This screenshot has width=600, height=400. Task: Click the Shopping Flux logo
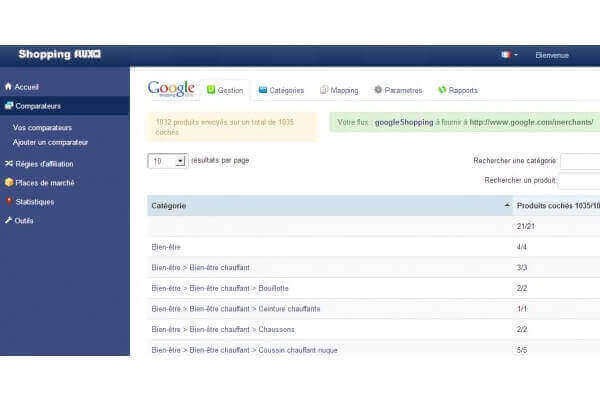pyautogui.click(x=60, y=54)
